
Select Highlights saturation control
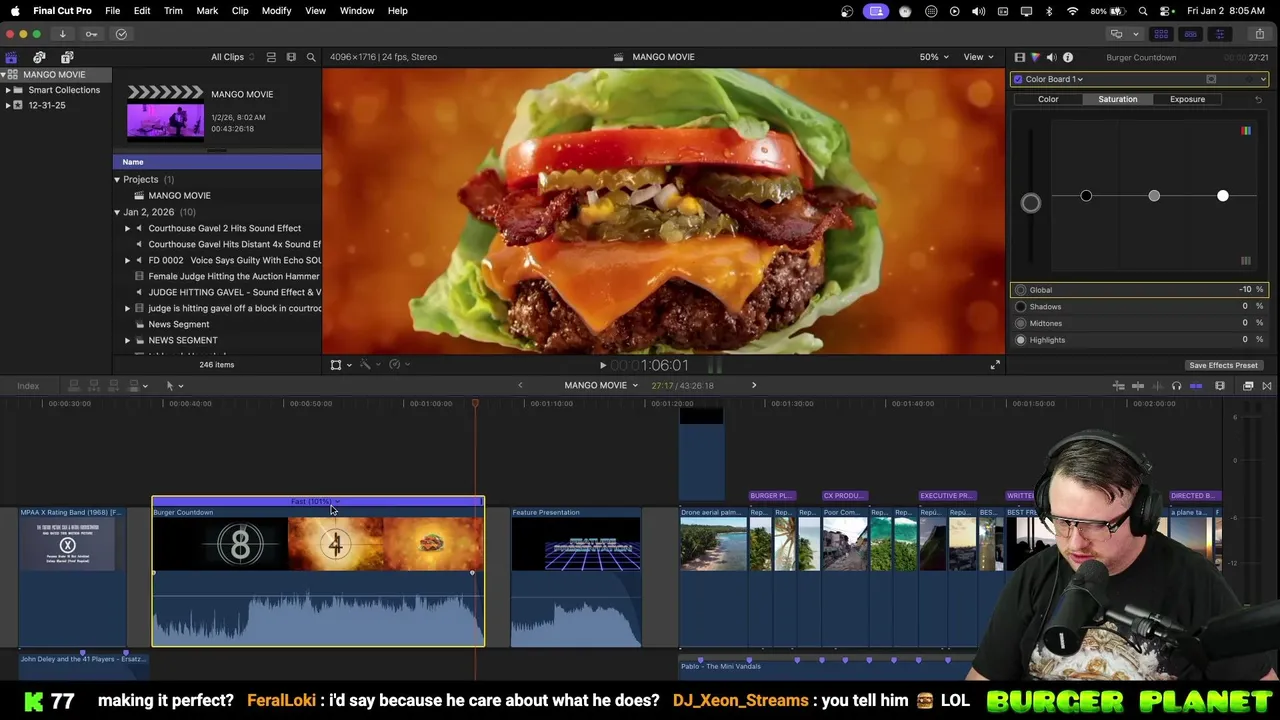tap(1021, 340)
